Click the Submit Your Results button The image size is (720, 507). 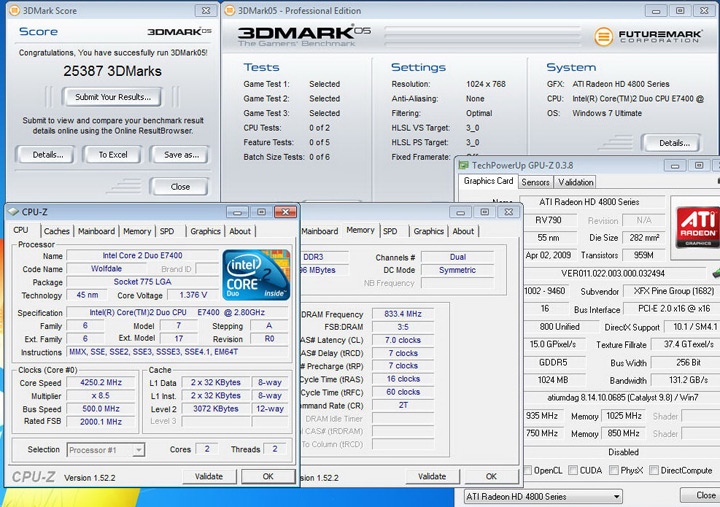(x=113, y=97)
